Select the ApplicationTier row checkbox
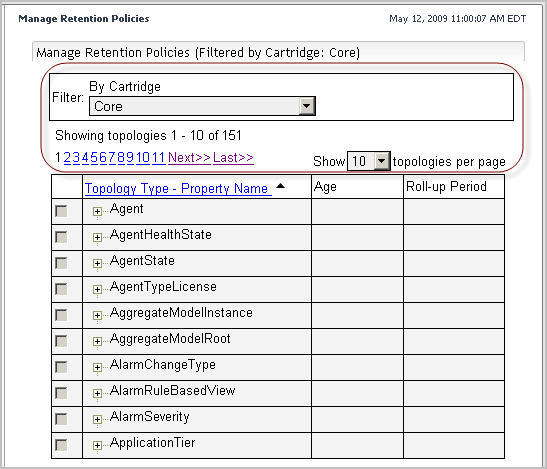This screenshot has width=547, height=469. (61, 445)
